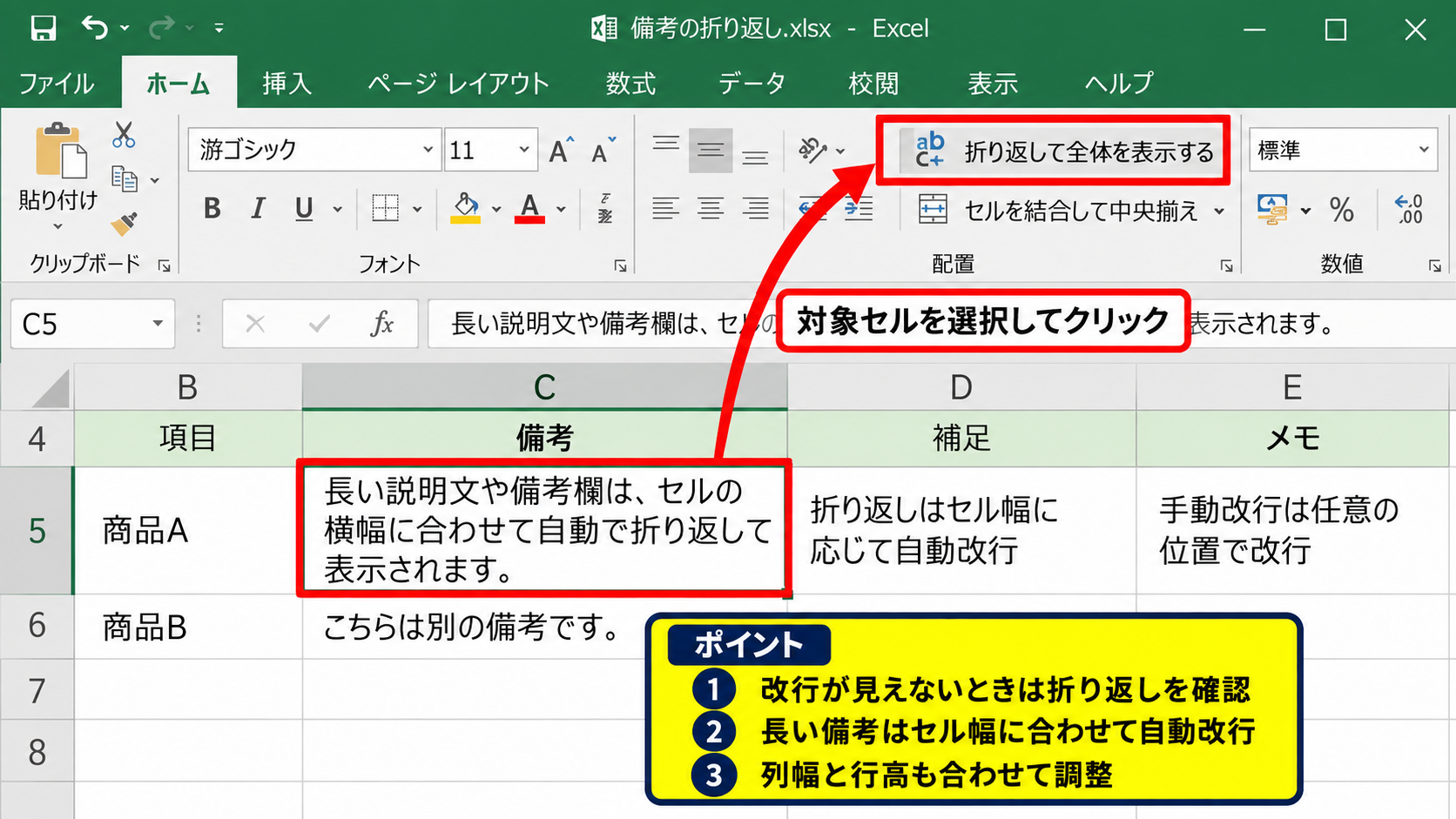Open the 游ゴシック font name dropdown

(x=428, y=150)
